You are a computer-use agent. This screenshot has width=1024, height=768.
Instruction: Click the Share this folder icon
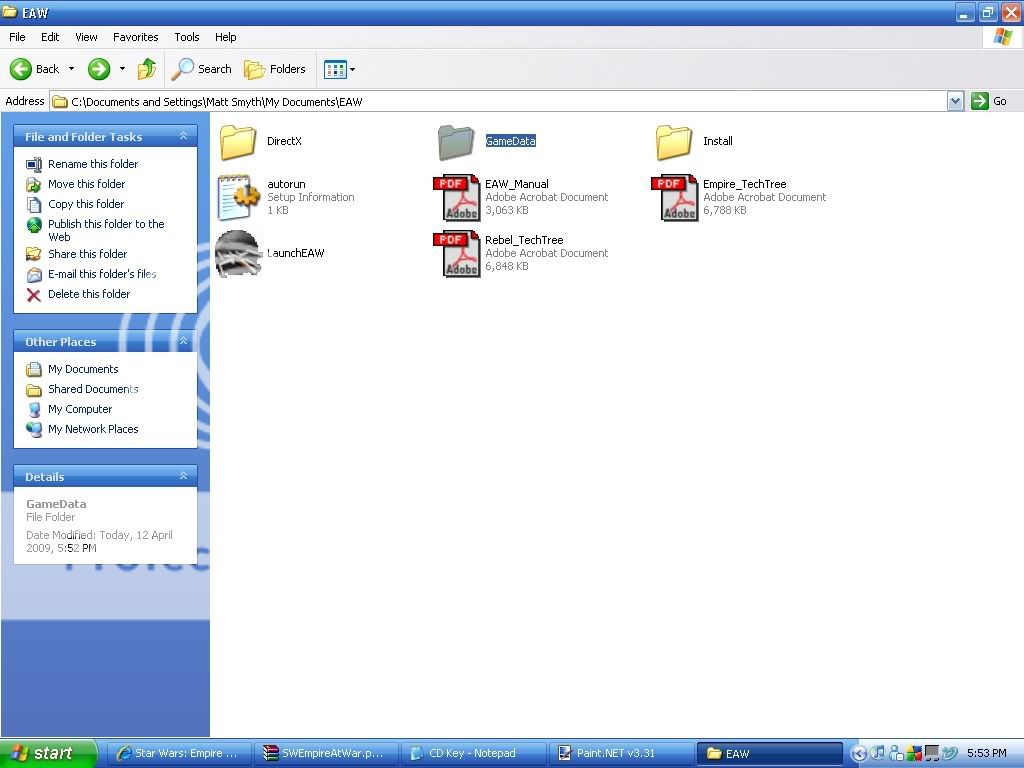[34, 254]
